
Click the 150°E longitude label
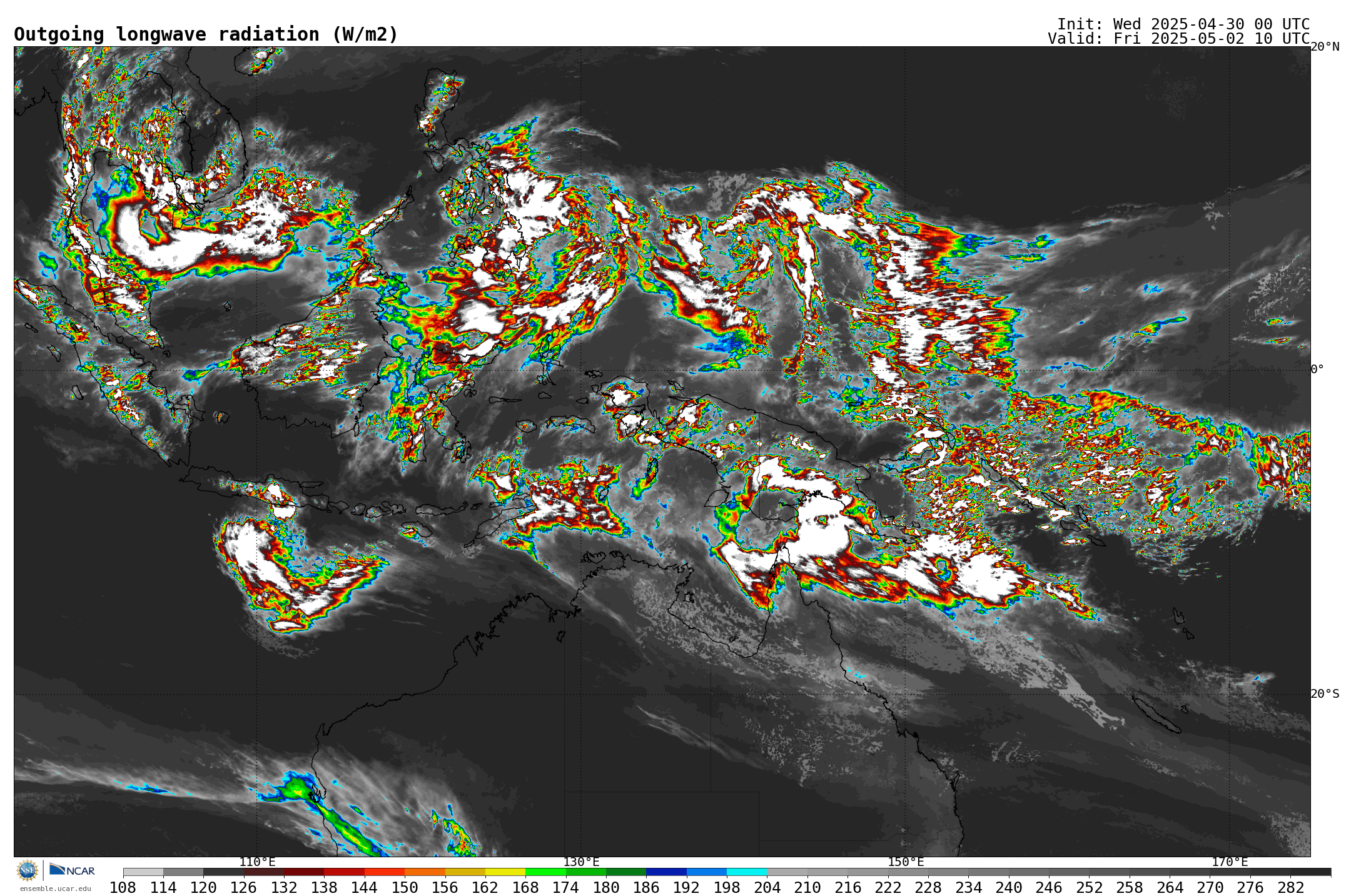906,862
